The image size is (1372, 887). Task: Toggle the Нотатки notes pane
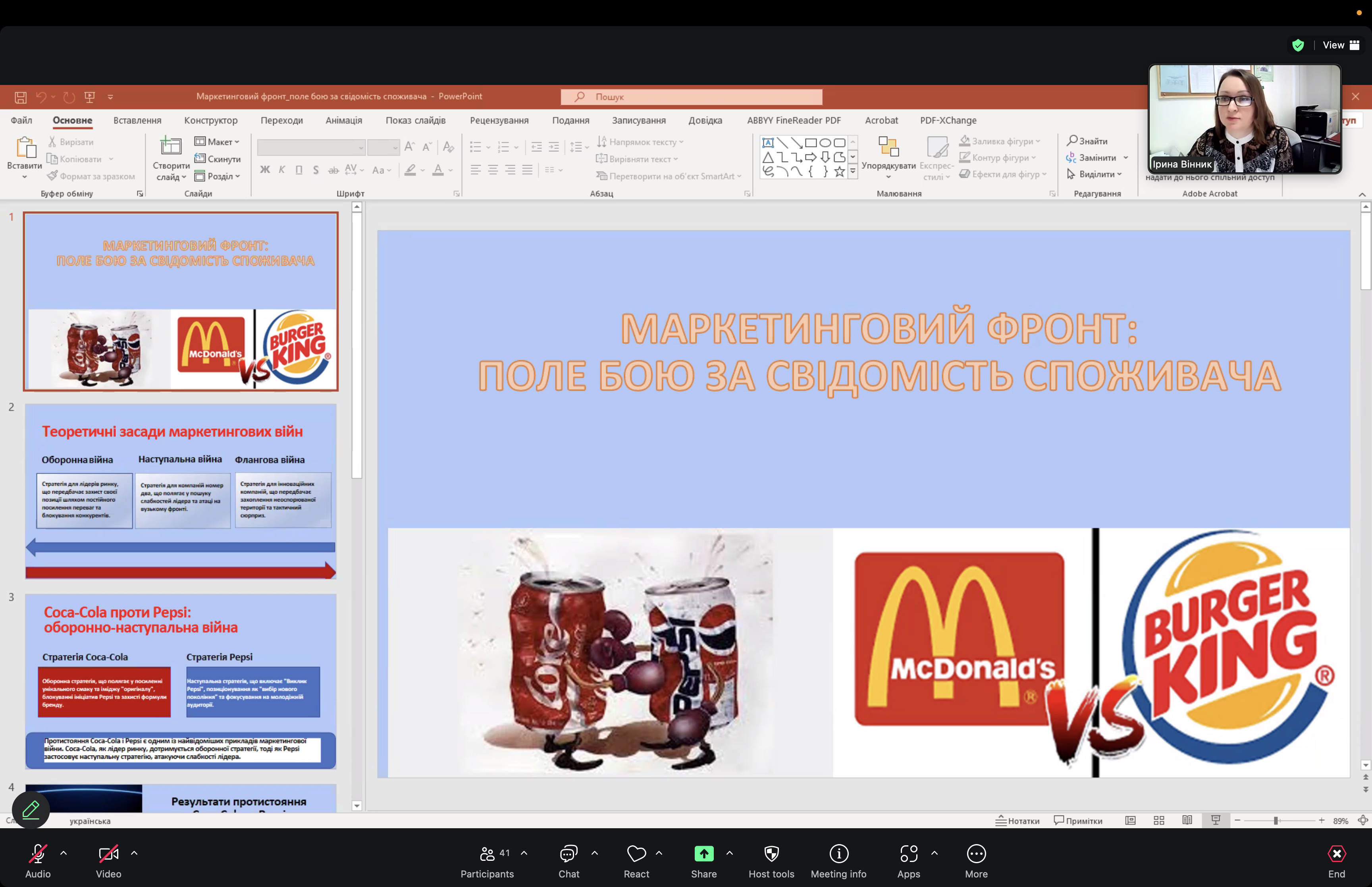1017,821
